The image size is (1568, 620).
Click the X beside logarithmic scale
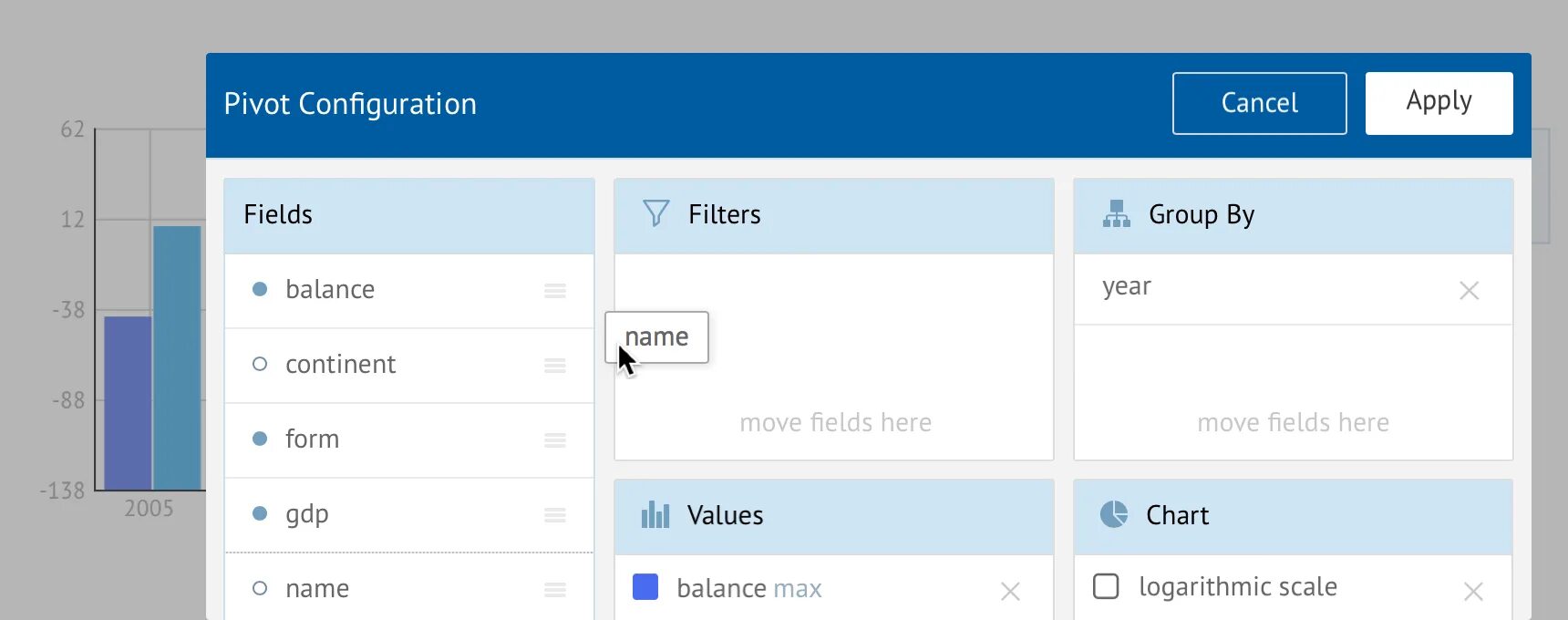1472,592
